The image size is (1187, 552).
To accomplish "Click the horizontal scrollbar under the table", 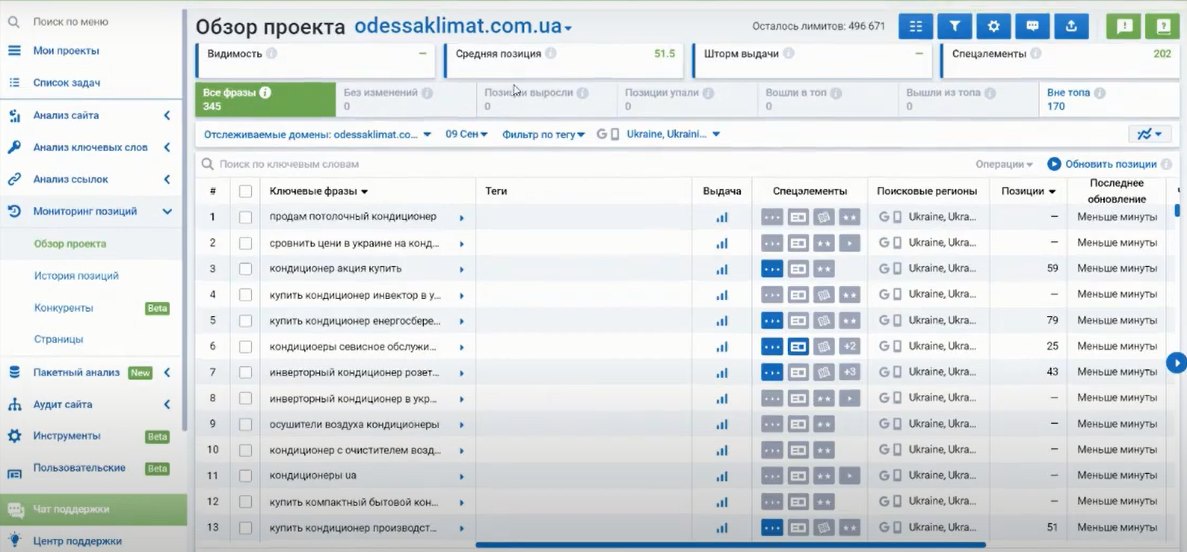I will pos(731,544).
